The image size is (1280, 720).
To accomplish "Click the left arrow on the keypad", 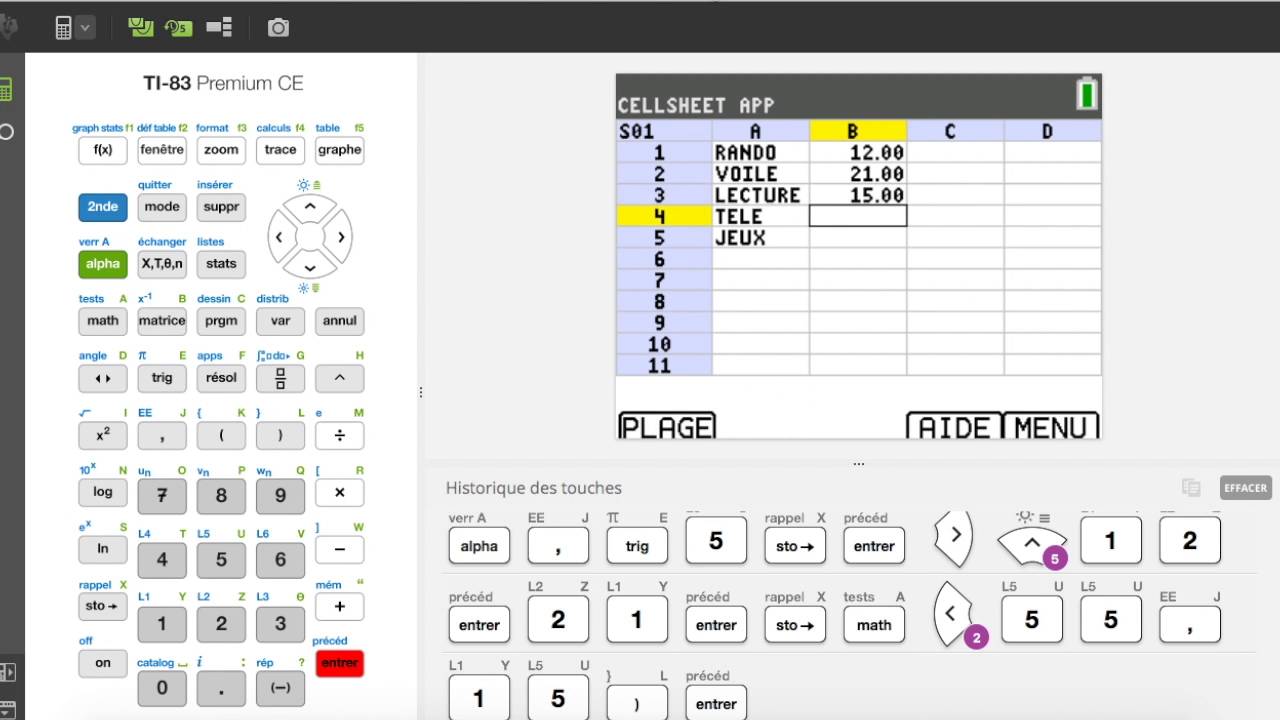I will coord(279,237).
